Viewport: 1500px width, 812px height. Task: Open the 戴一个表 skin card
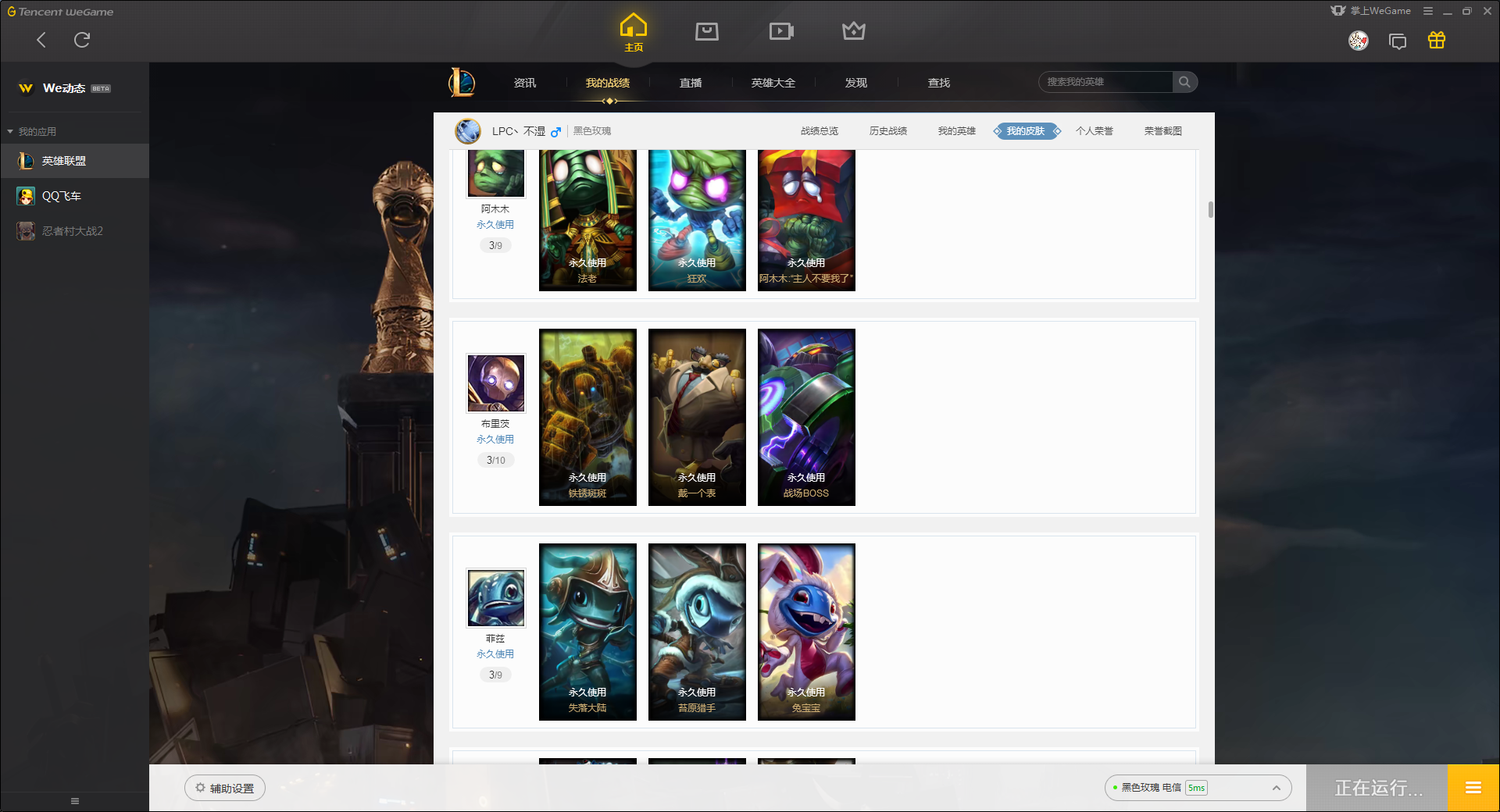697,417
